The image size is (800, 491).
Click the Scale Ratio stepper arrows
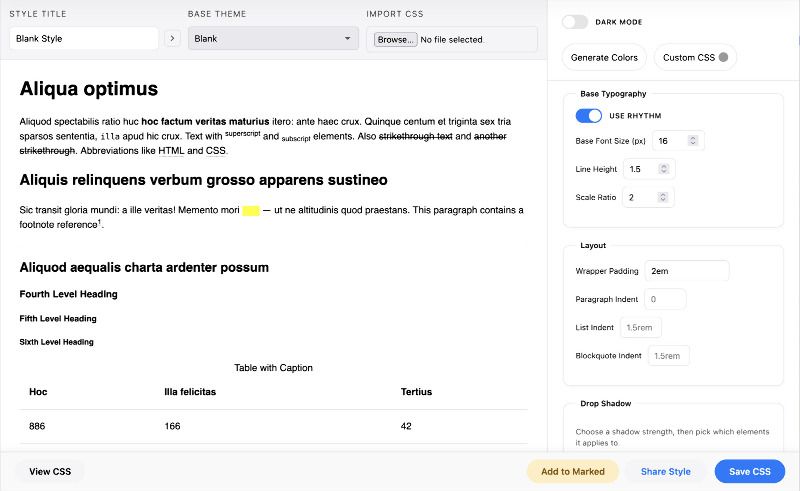665,197
